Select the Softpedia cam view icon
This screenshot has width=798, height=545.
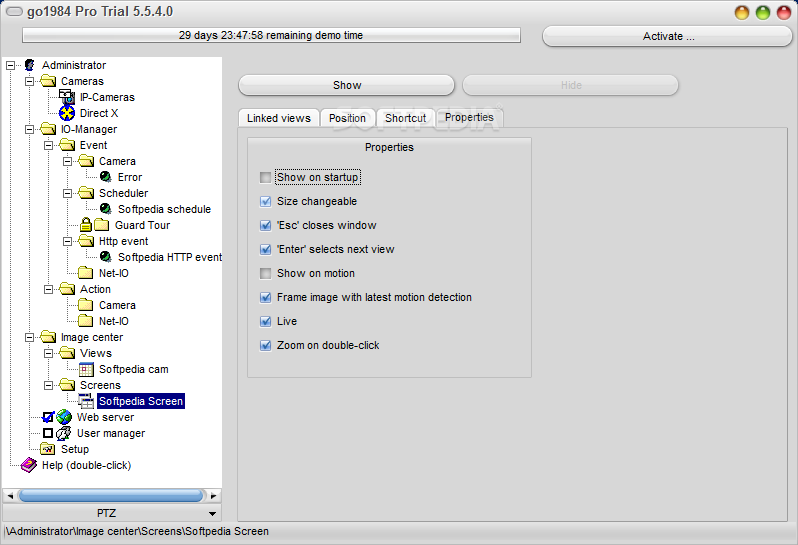86,369
